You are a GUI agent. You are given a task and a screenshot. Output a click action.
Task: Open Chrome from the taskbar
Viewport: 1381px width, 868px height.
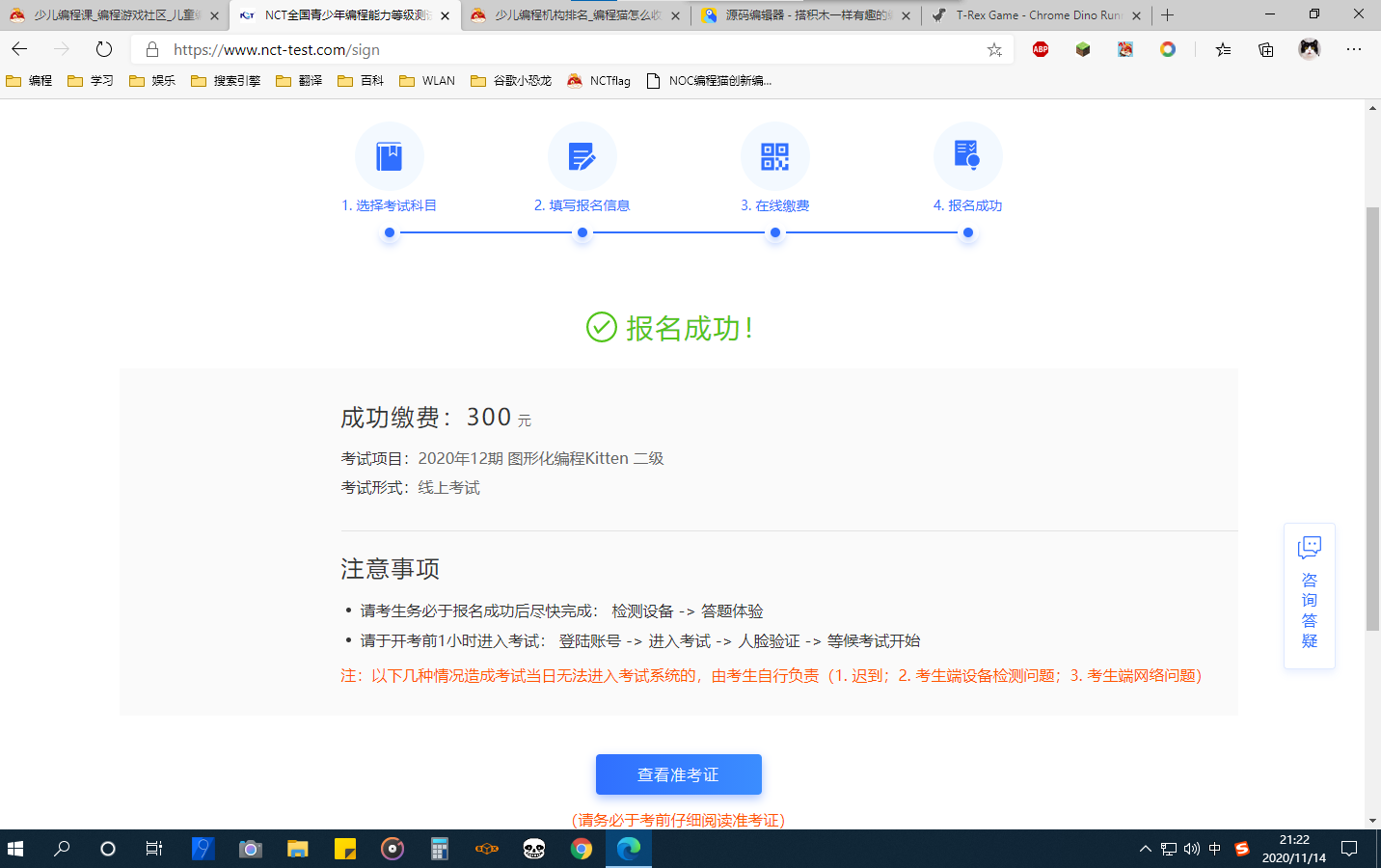[582, 849]
